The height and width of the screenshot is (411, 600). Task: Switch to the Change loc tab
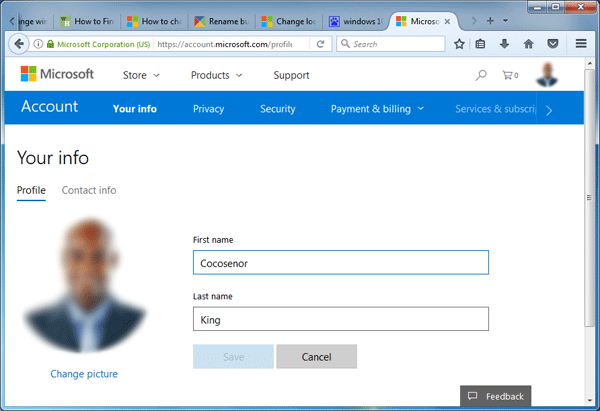(x=289, y=21)
